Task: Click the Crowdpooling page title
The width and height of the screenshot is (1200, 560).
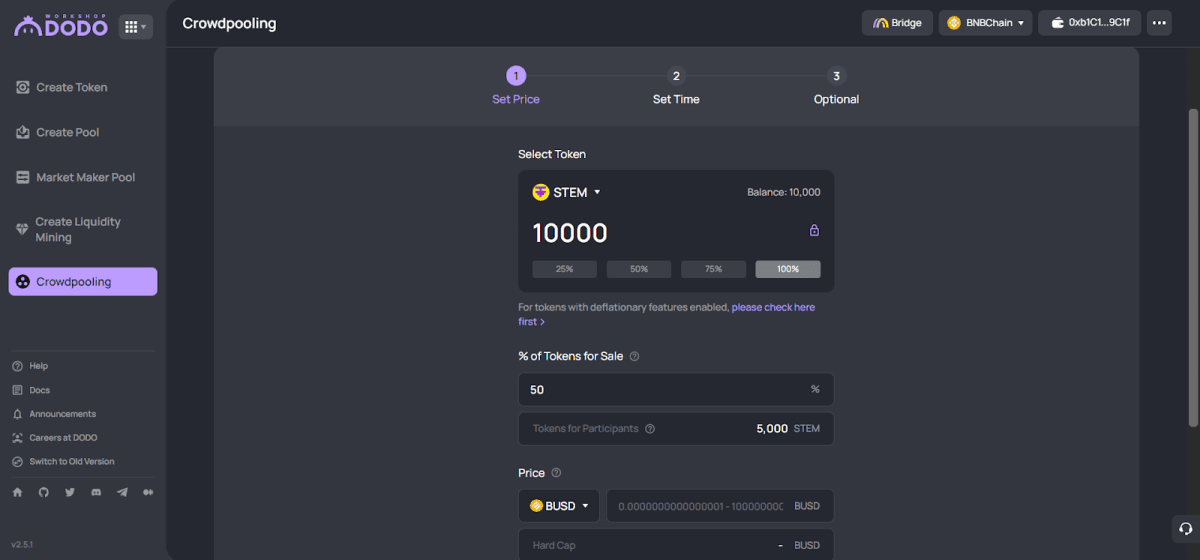Action: [x=229, y=23]
